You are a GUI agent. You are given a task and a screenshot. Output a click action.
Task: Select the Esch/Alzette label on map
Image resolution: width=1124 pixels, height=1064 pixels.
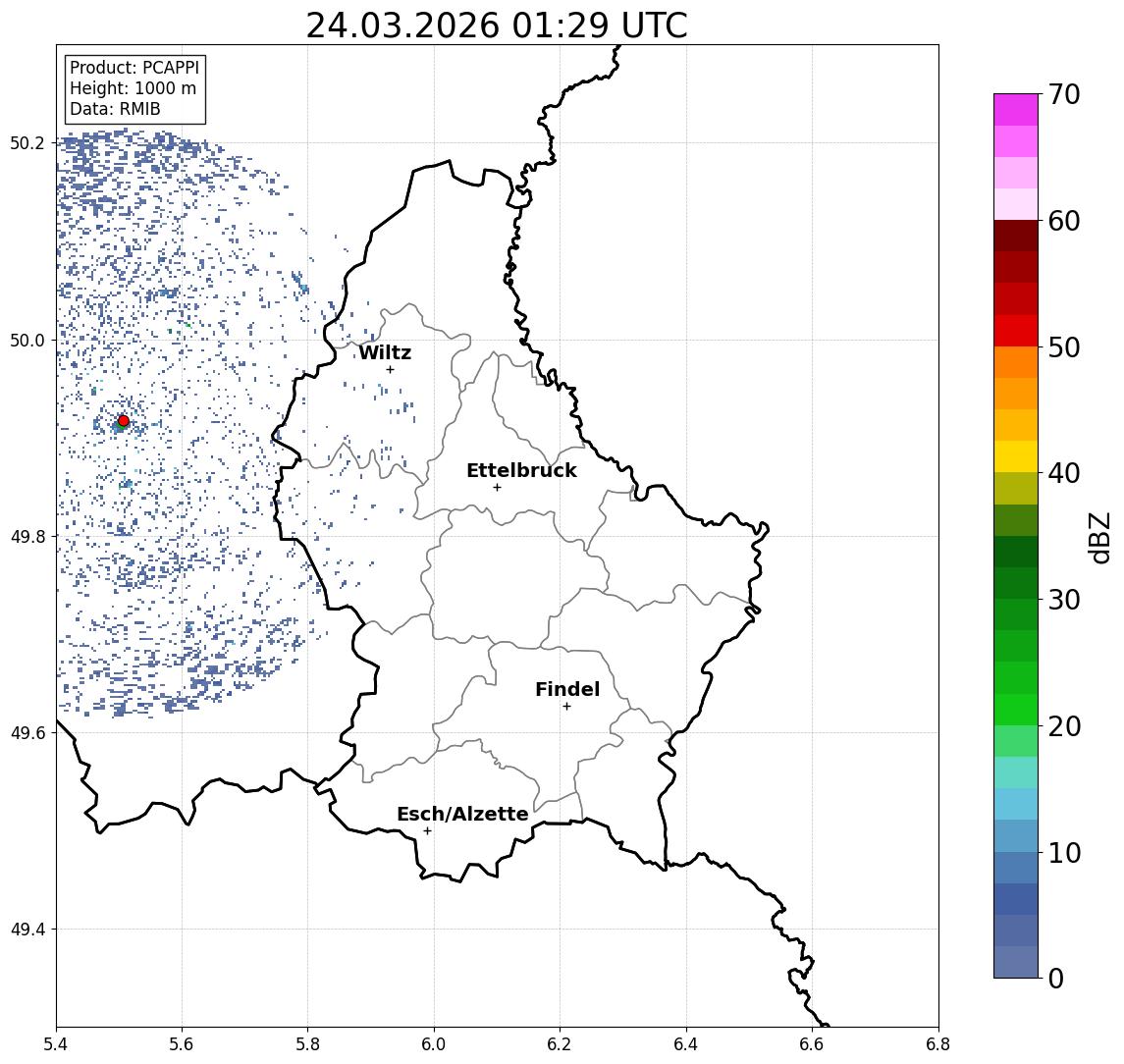click(x=462, y=814)
